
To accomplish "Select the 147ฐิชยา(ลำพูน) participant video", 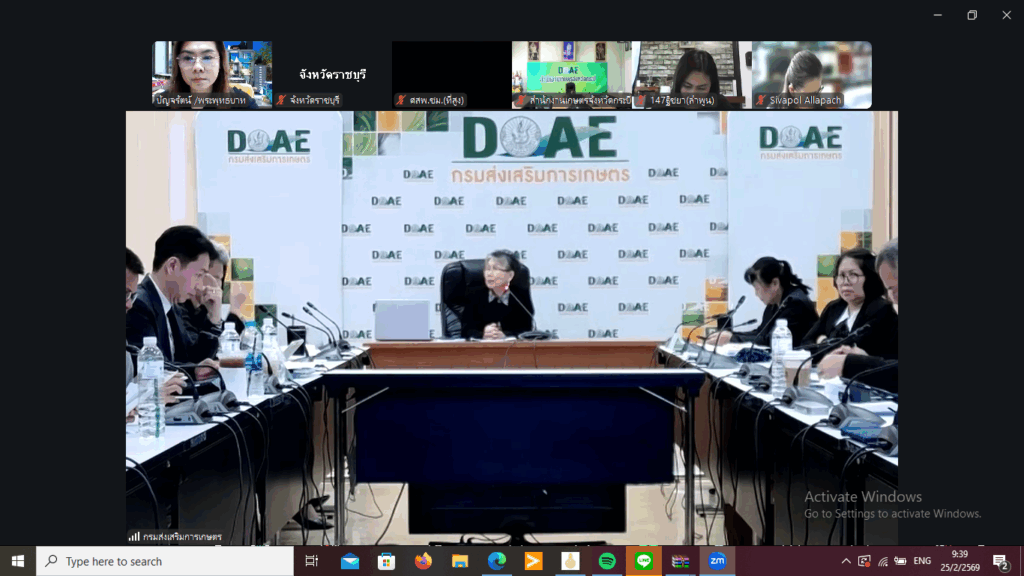I will click(x=691, y=74).
